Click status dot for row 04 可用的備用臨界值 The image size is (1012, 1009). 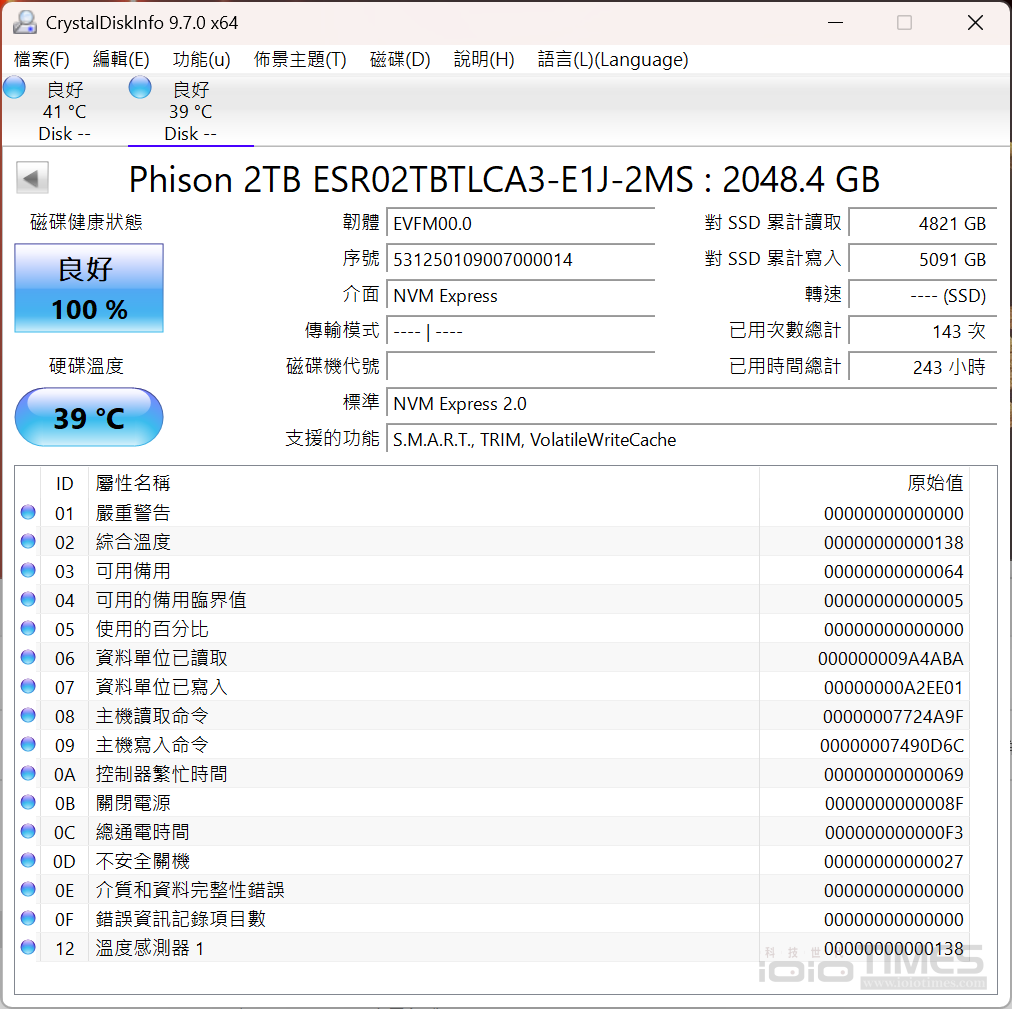click(28, 600)
